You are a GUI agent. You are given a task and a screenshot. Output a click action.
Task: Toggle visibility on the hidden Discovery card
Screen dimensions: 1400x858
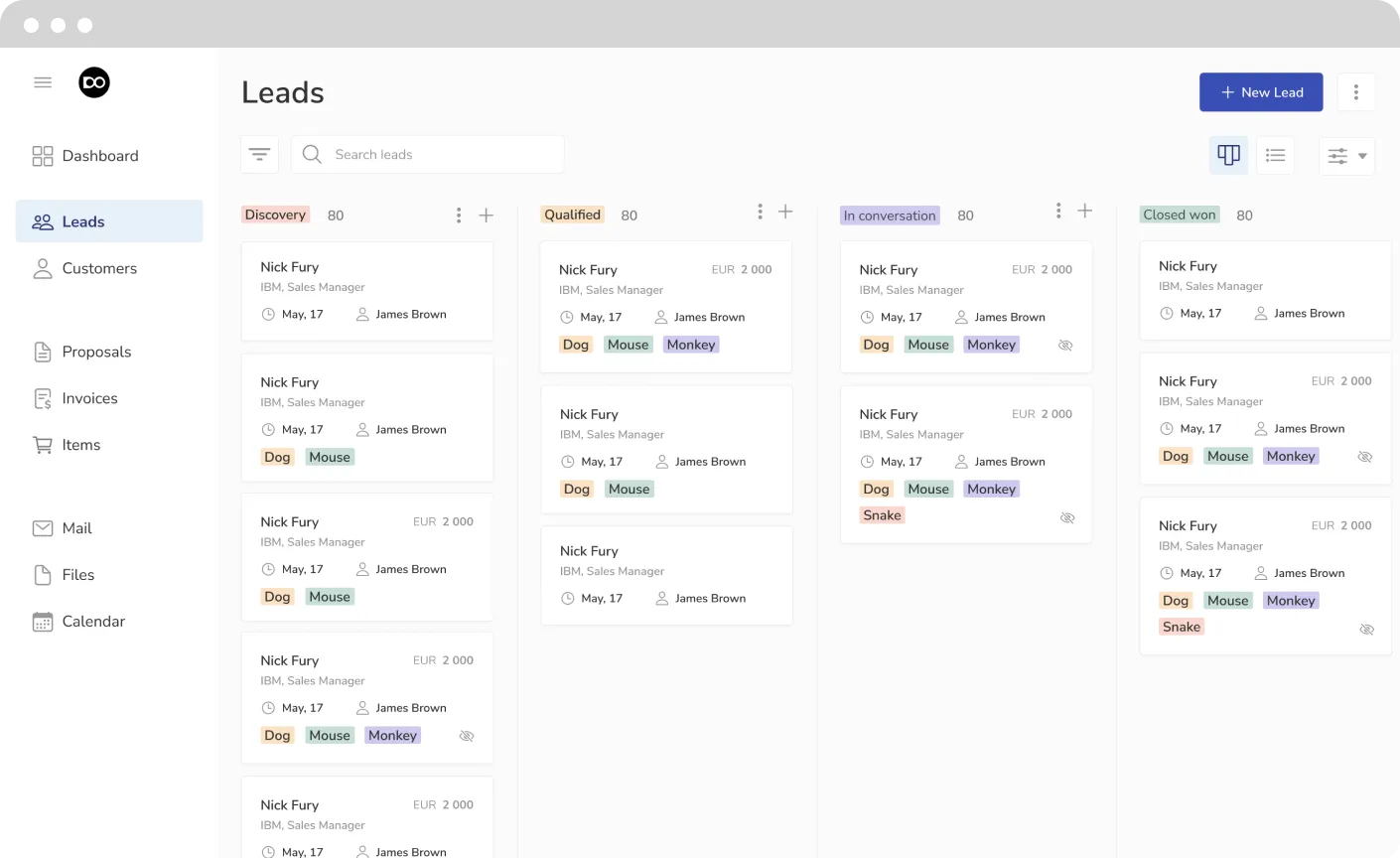coord(467,735)
